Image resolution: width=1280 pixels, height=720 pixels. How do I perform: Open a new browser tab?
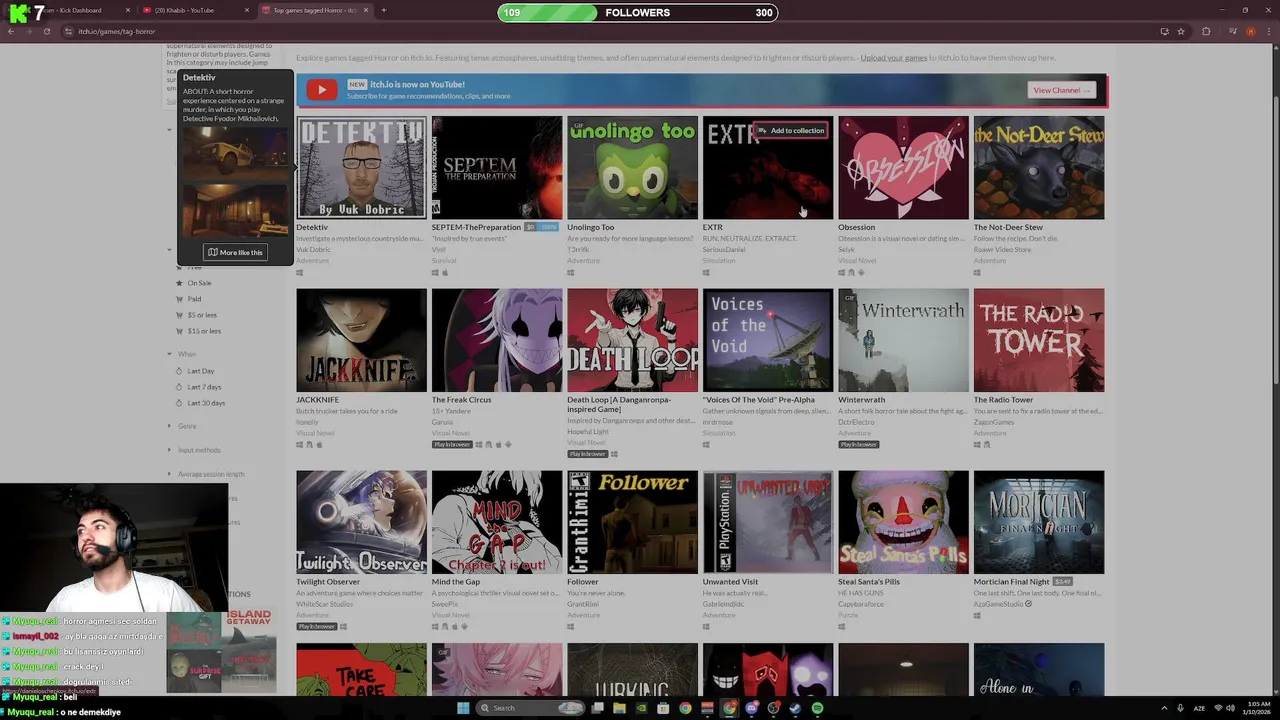[383, 10]
